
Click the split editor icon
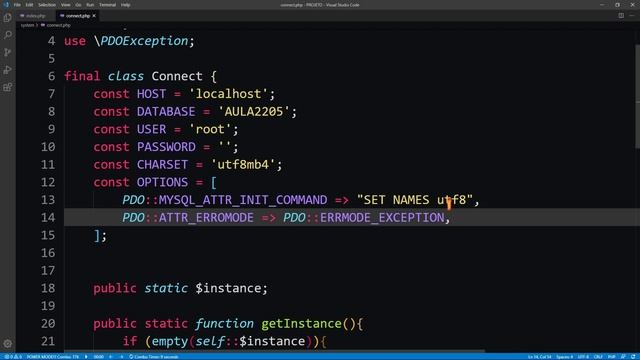click(x=621, y=16)
